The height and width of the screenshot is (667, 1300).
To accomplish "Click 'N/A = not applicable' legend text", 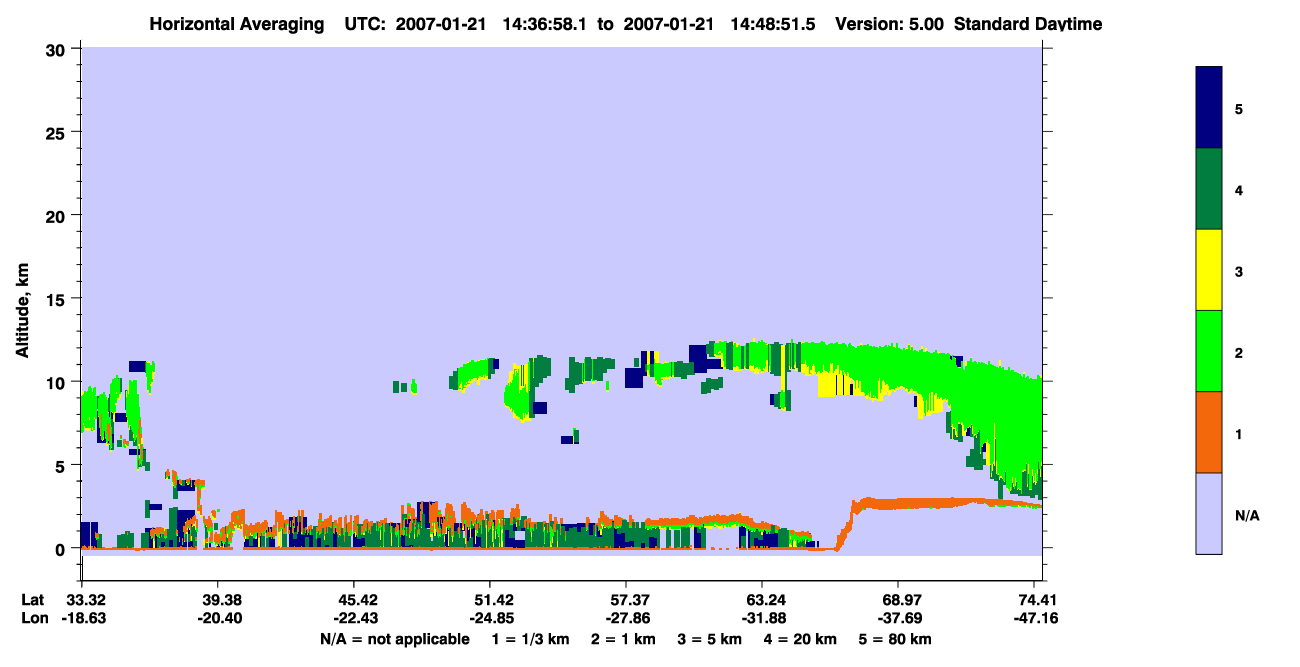I will (394, 639).
